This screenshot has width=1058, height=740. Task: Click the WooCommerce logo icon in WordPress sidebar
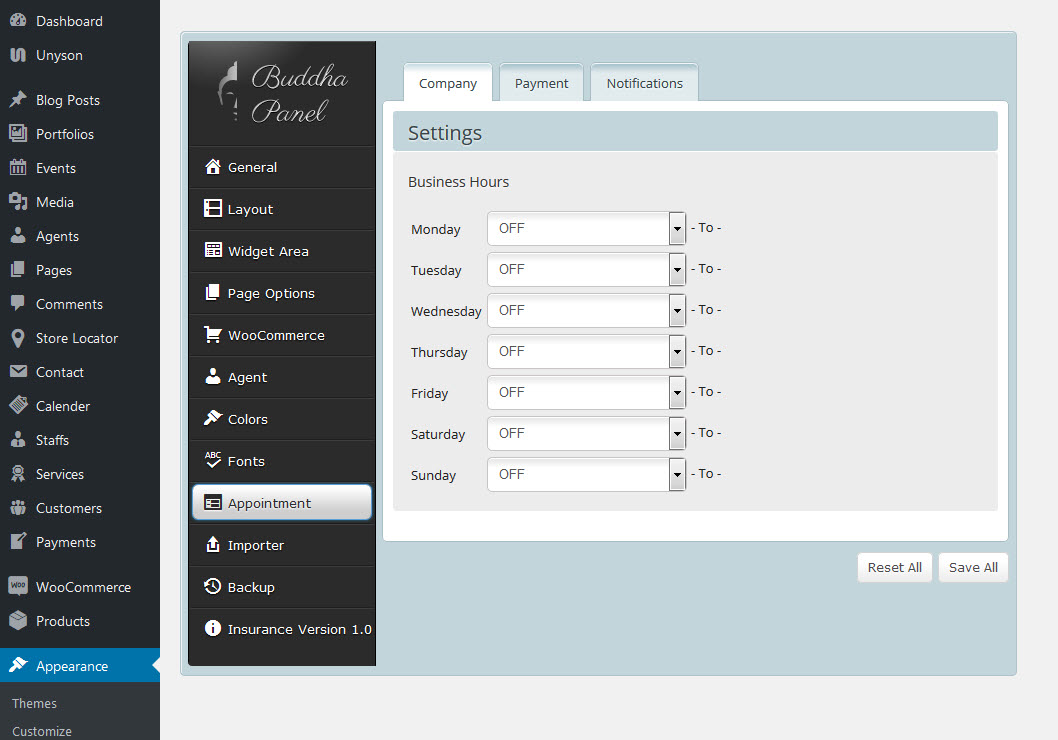pos(18,586)
